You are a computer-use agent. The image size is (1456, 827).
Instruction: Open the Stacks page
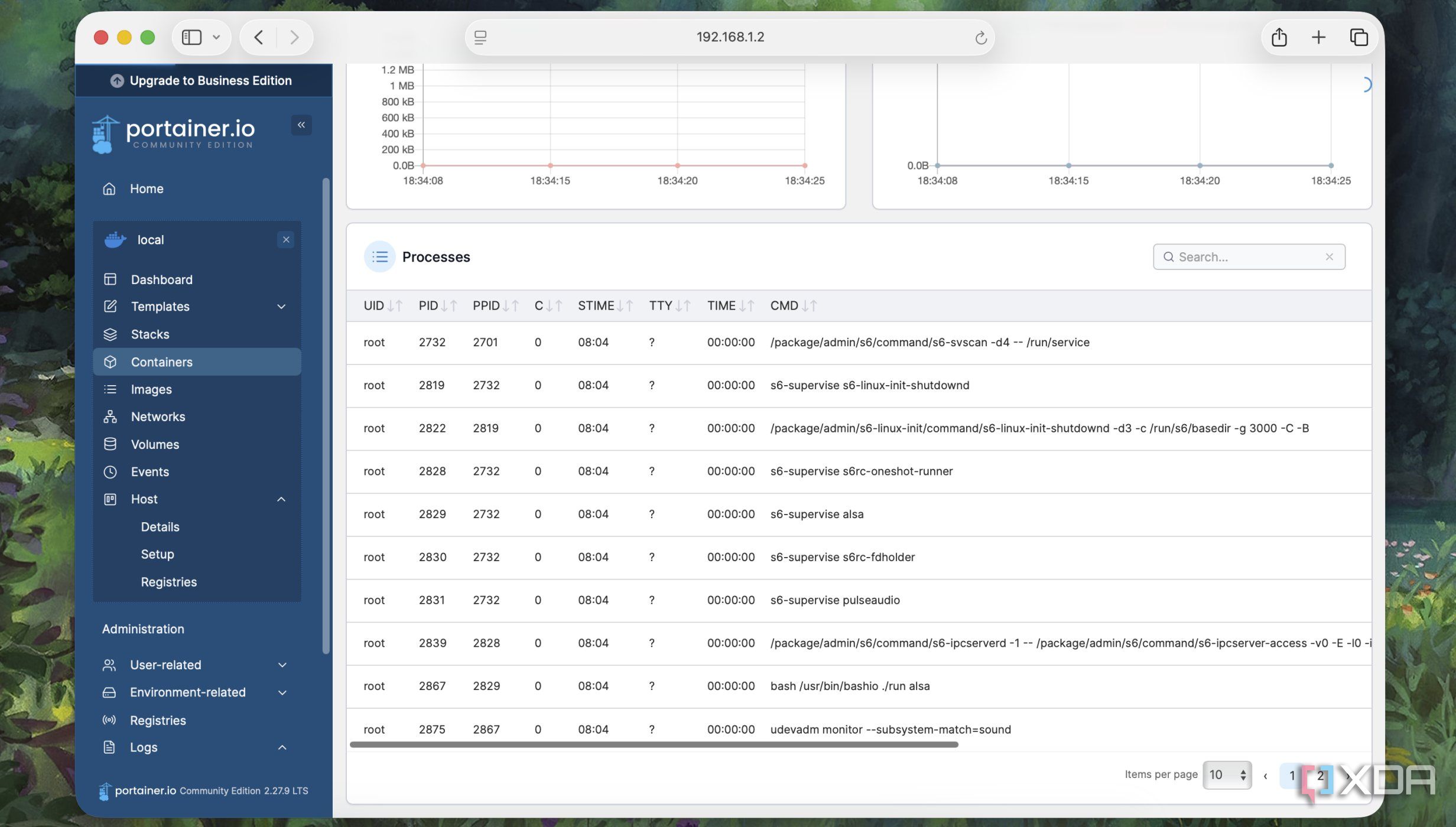149,334
